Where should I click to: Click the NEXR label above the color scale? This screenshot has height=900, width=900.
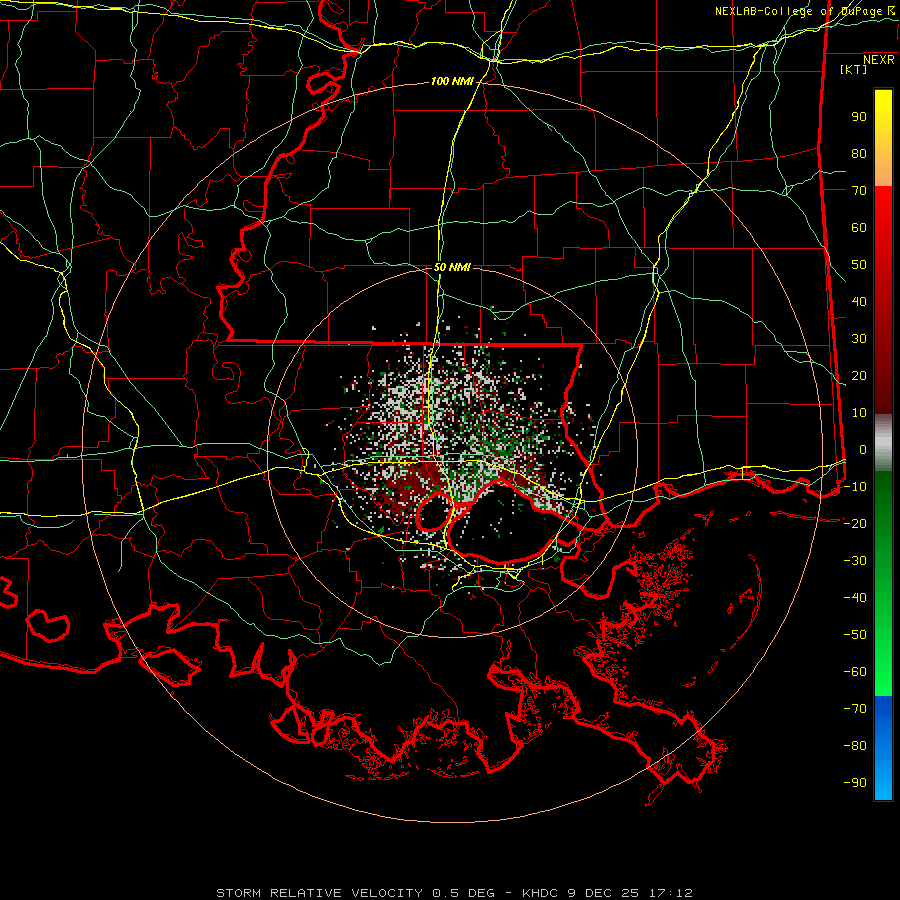point(878,60)
